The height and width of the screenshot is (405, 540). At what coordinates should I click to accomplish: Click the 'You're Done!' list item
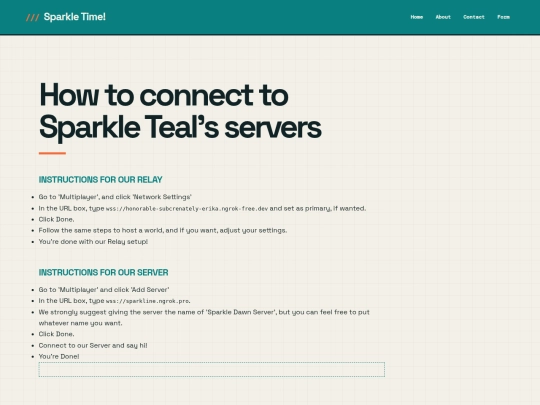[59, 356]
